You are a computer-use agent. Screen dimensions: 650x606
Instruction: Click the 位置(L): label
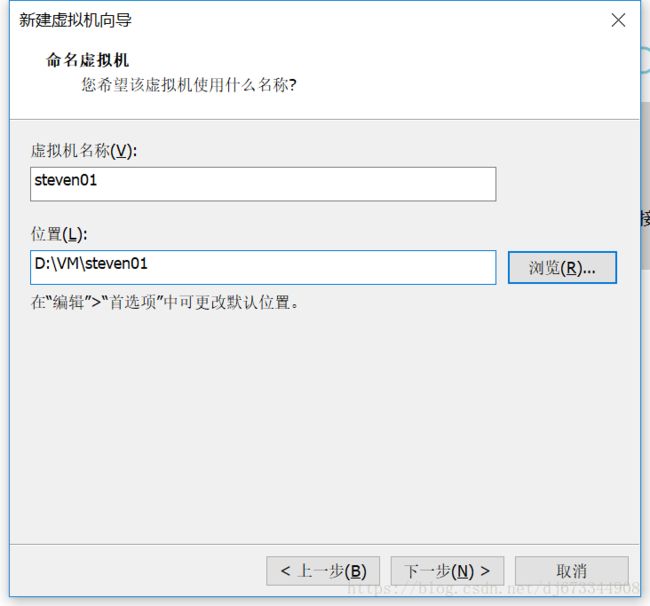[x=59, y=234]
